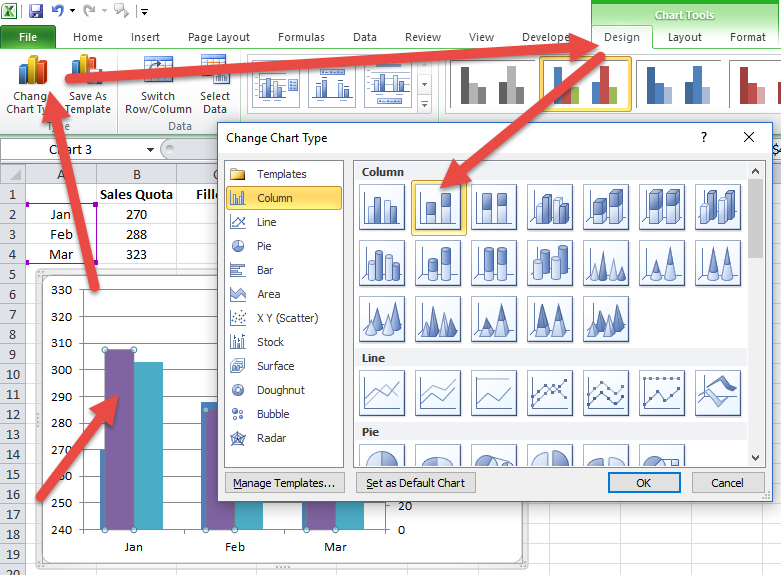Screen dimensions: 781x575
Task: Select Stock category in chart type list
Action: [284, 342]
